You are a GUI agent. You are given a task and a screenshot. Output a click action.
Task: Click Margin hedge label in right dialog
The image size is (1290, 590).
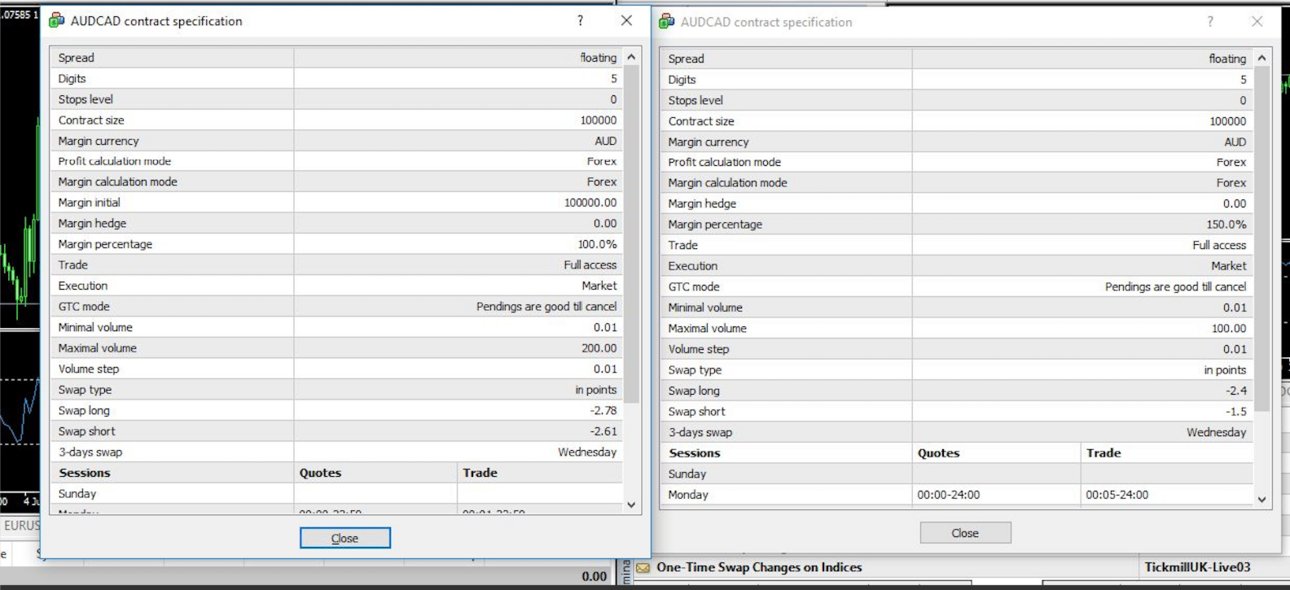click(702, 204)
